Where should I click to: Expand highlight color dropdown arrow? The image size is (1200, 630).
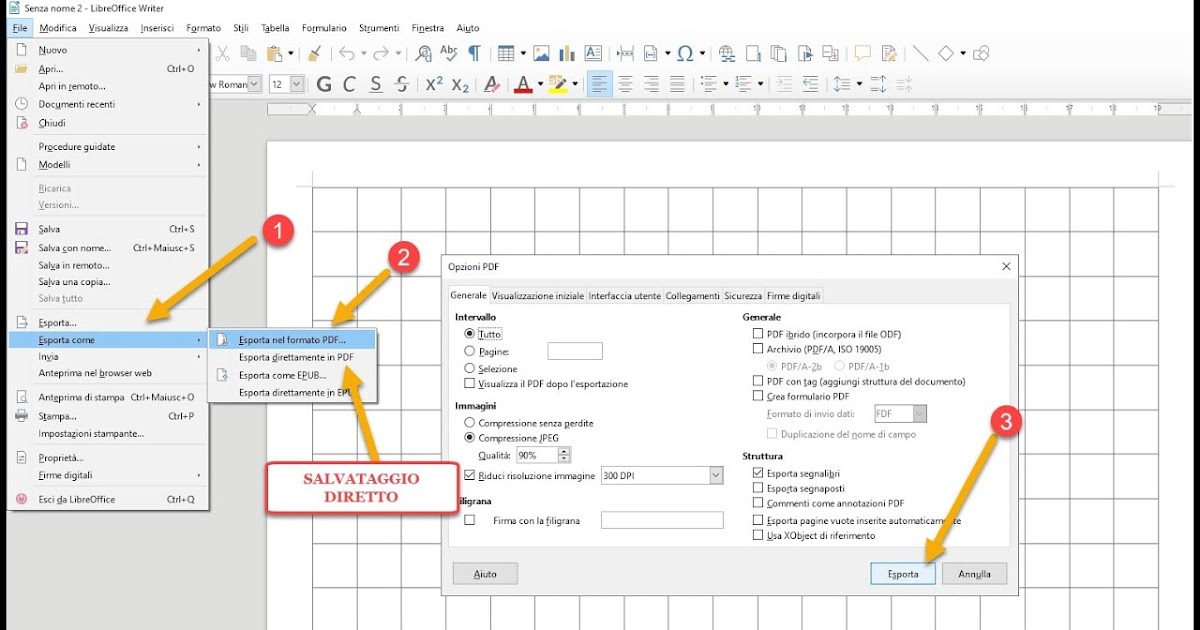click(574, 85)
